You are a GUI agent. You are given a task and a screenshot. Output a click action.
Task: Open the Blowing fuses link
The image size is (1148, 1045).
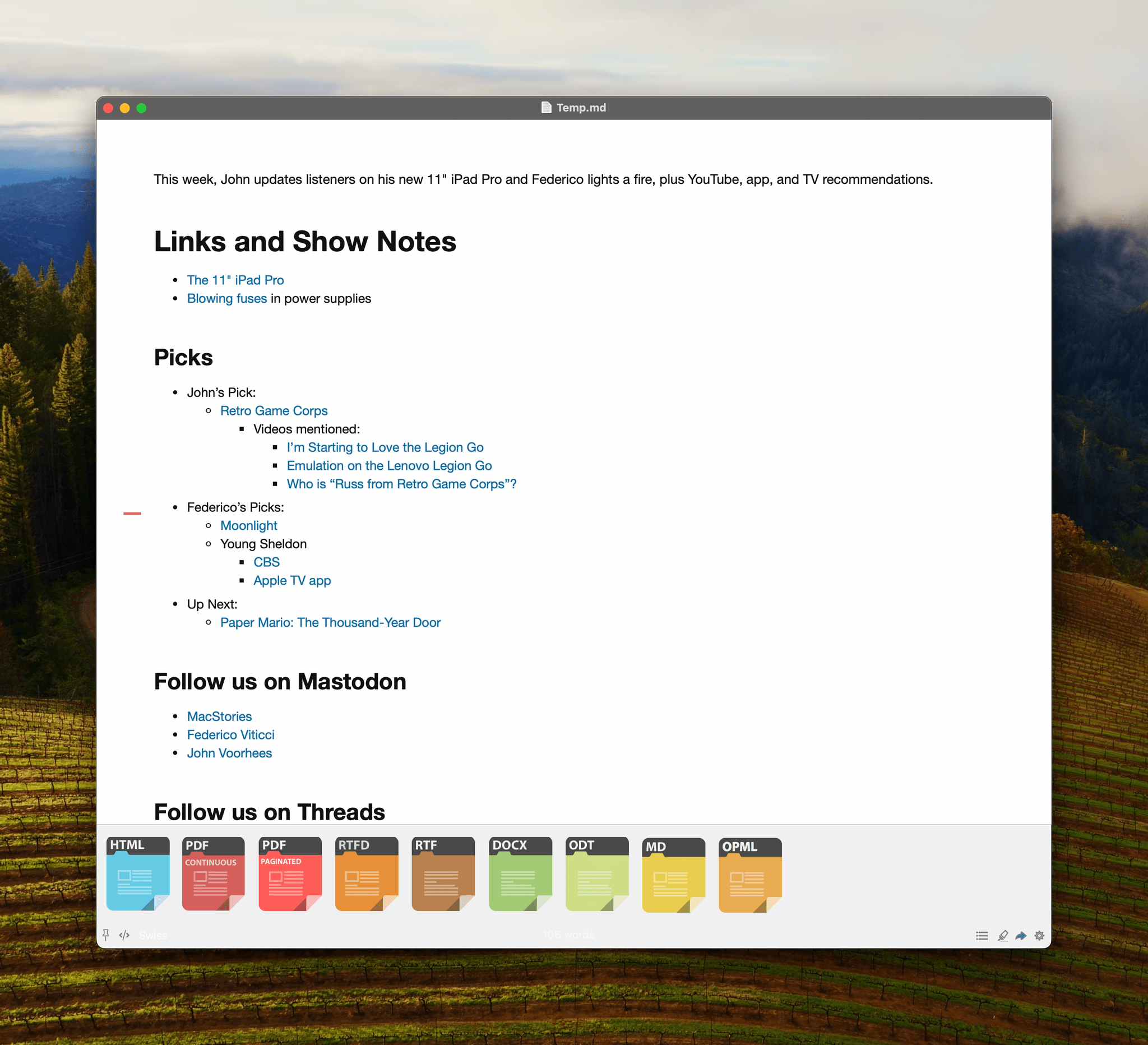pos(226,298)
